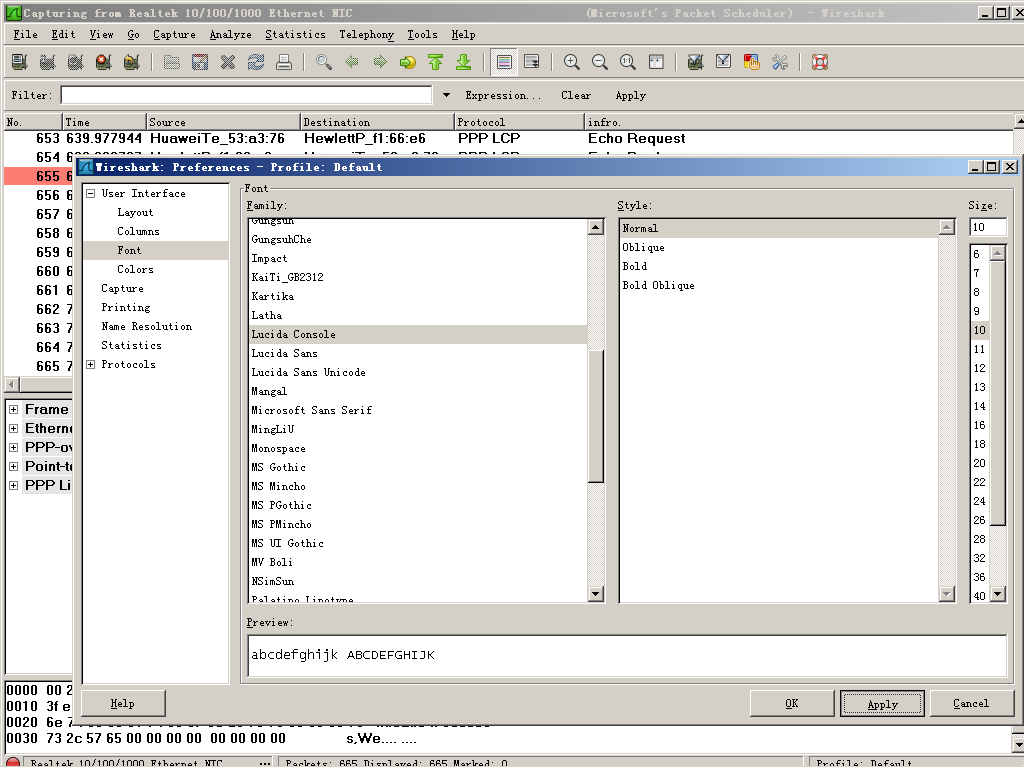Screen dimensions: 1024x768
Task: Open the Statistics menu
Action: pyautogui.click(x=295, y=35)
